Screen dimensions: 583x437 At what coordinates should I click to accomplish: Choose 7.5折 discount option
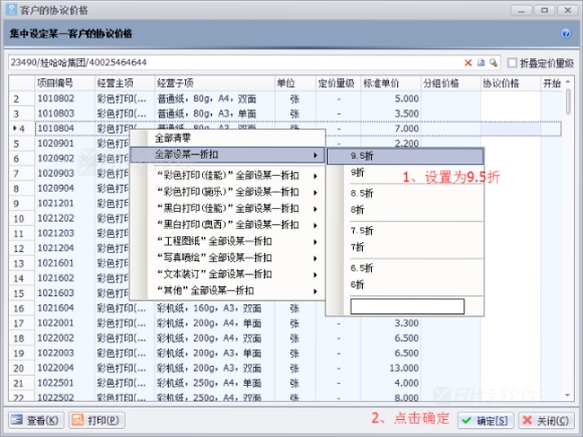(405, 231)
